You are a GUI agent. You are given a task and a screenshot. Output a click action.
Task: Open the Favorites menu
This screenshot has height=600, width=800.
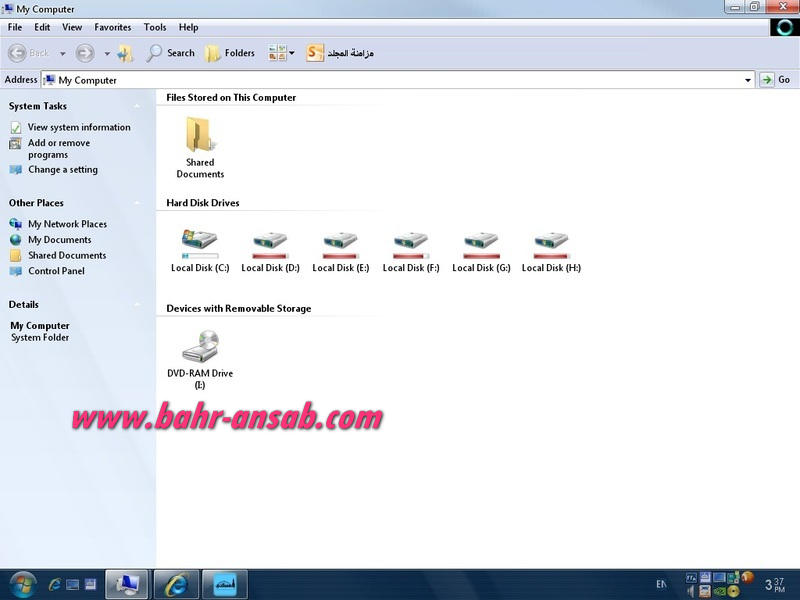[113, 27]
